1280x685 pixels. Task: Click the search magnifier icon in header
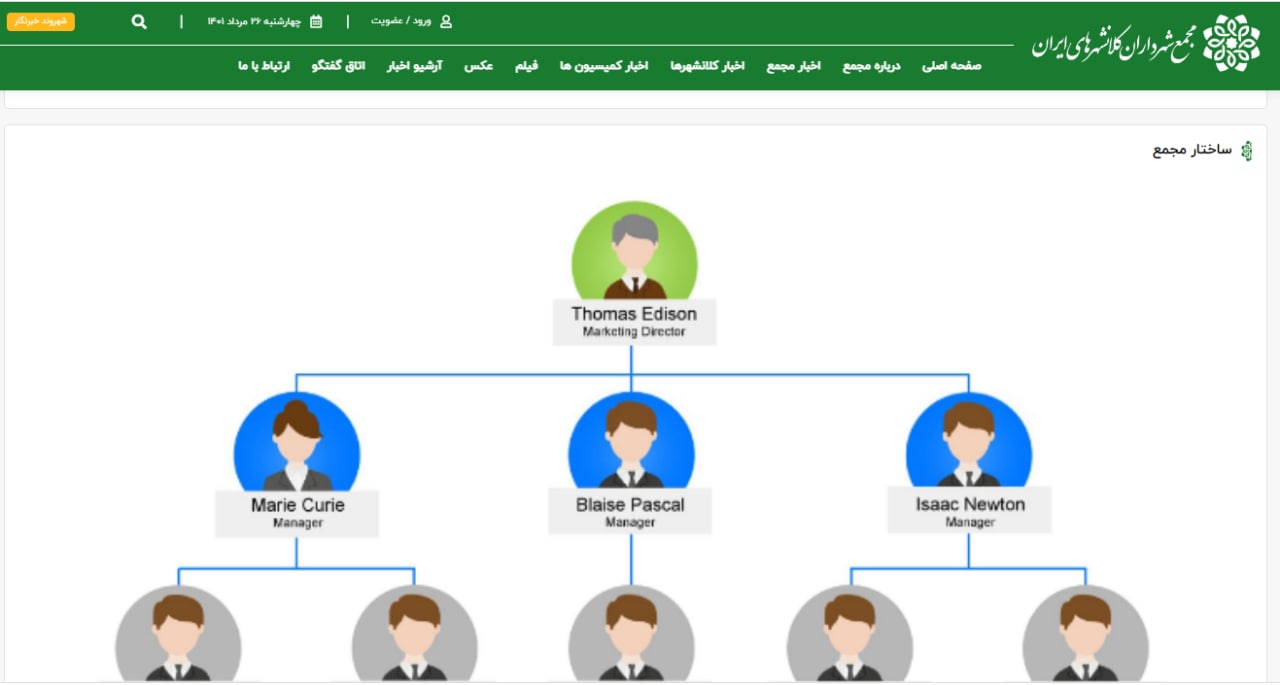pyautogui.click(x=139, y=22)
